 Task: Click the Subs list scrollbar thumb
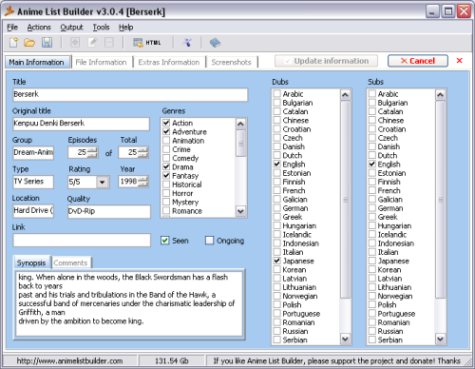coord(440,200)
